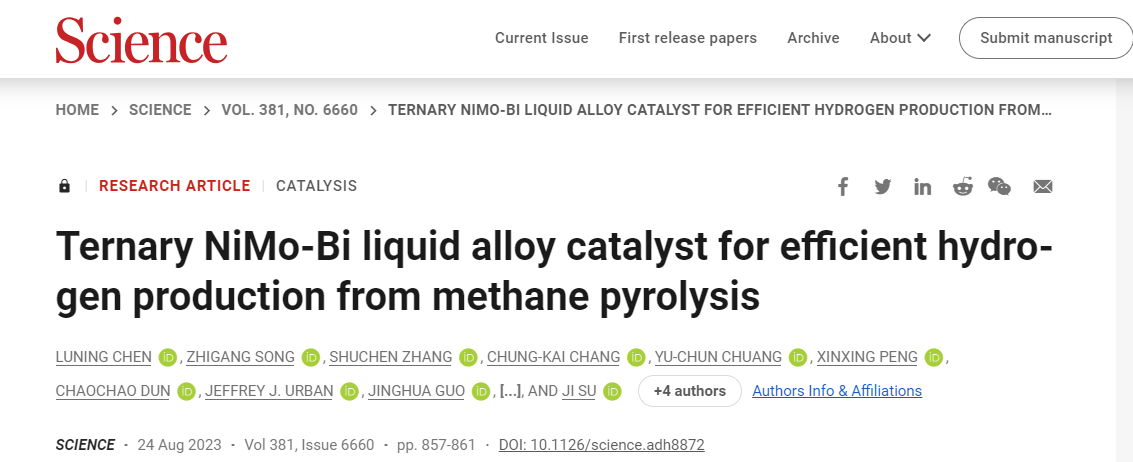Open Ji Su's ORCID iD icon
Image resolution: width=1133 pixels, height=462 pixels.
click(612, 391)
